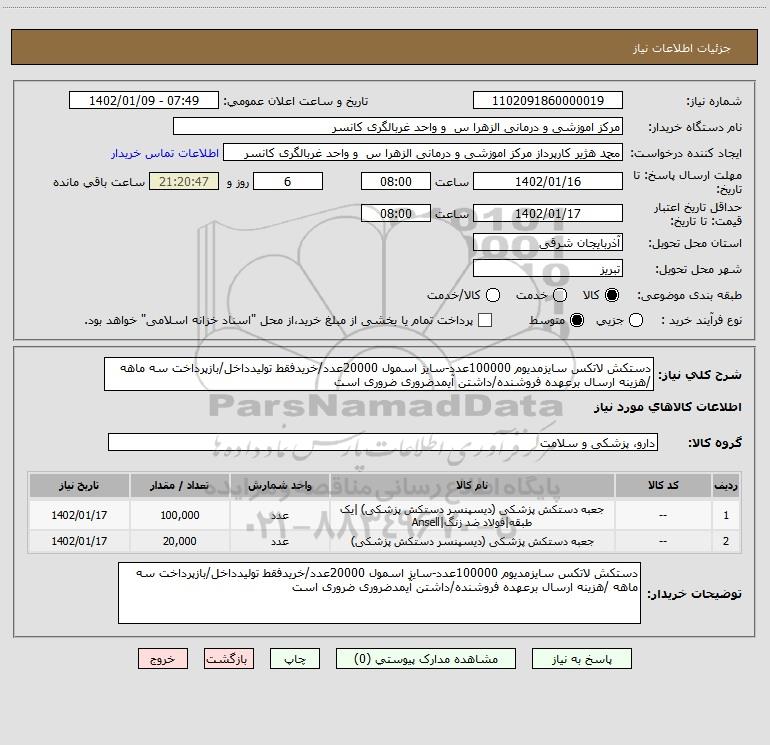770x745 pixels.
Task: Click the row 2 item name cell
Action: tap(472, 542)
